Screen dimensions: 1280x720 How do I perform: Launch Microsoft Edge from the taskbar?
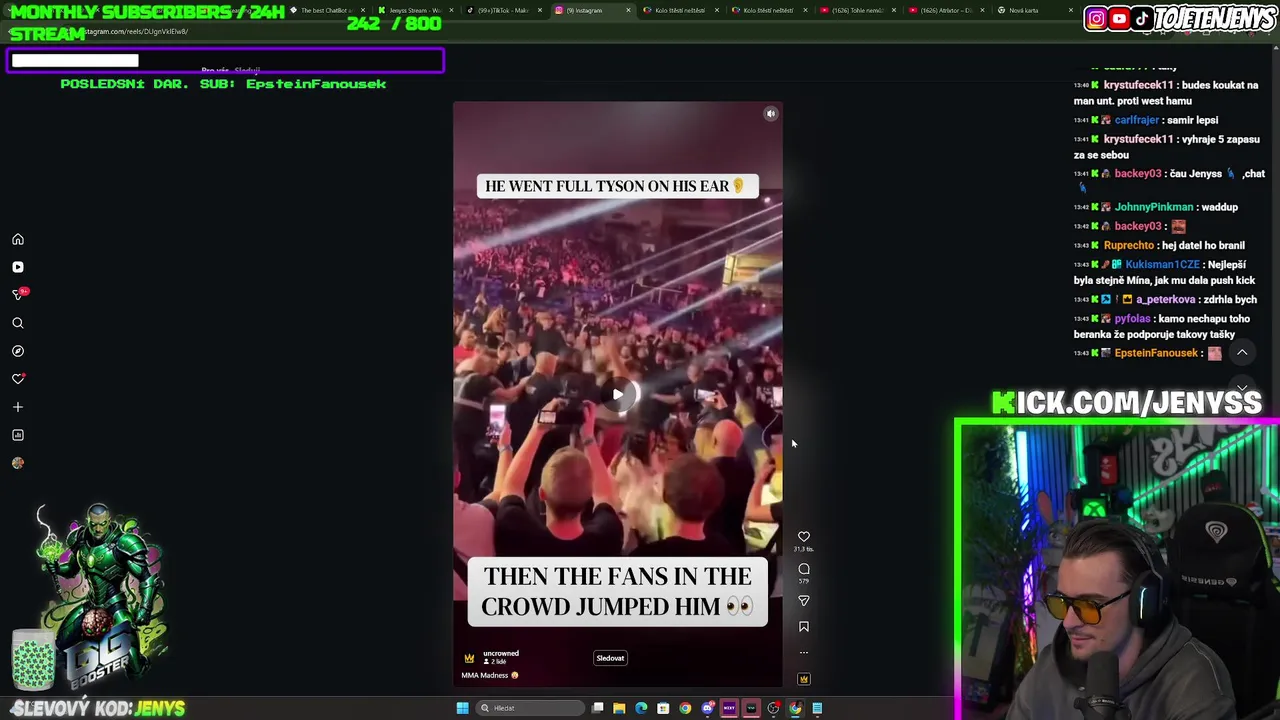641,708
